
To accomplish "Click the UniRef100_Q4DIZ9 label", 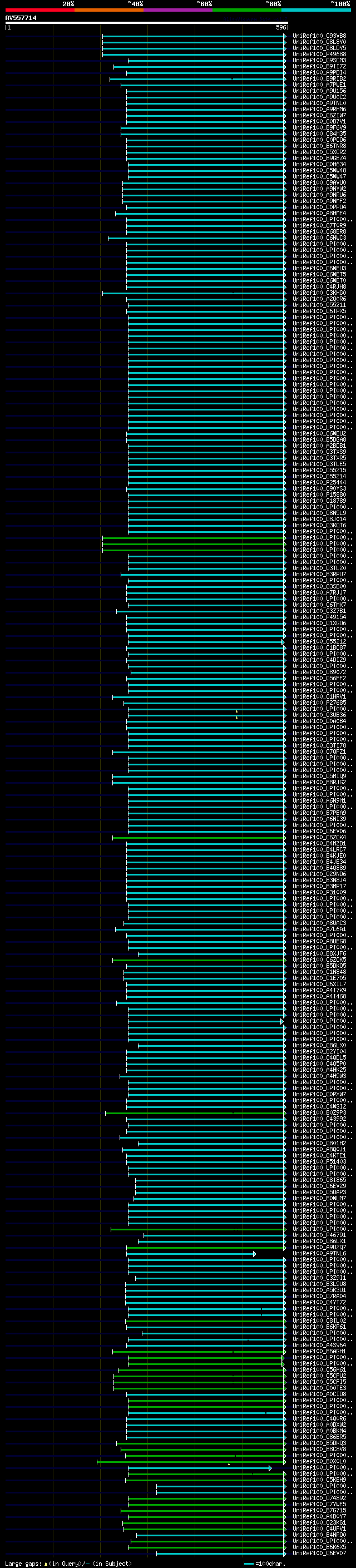I will click(319, 660).
